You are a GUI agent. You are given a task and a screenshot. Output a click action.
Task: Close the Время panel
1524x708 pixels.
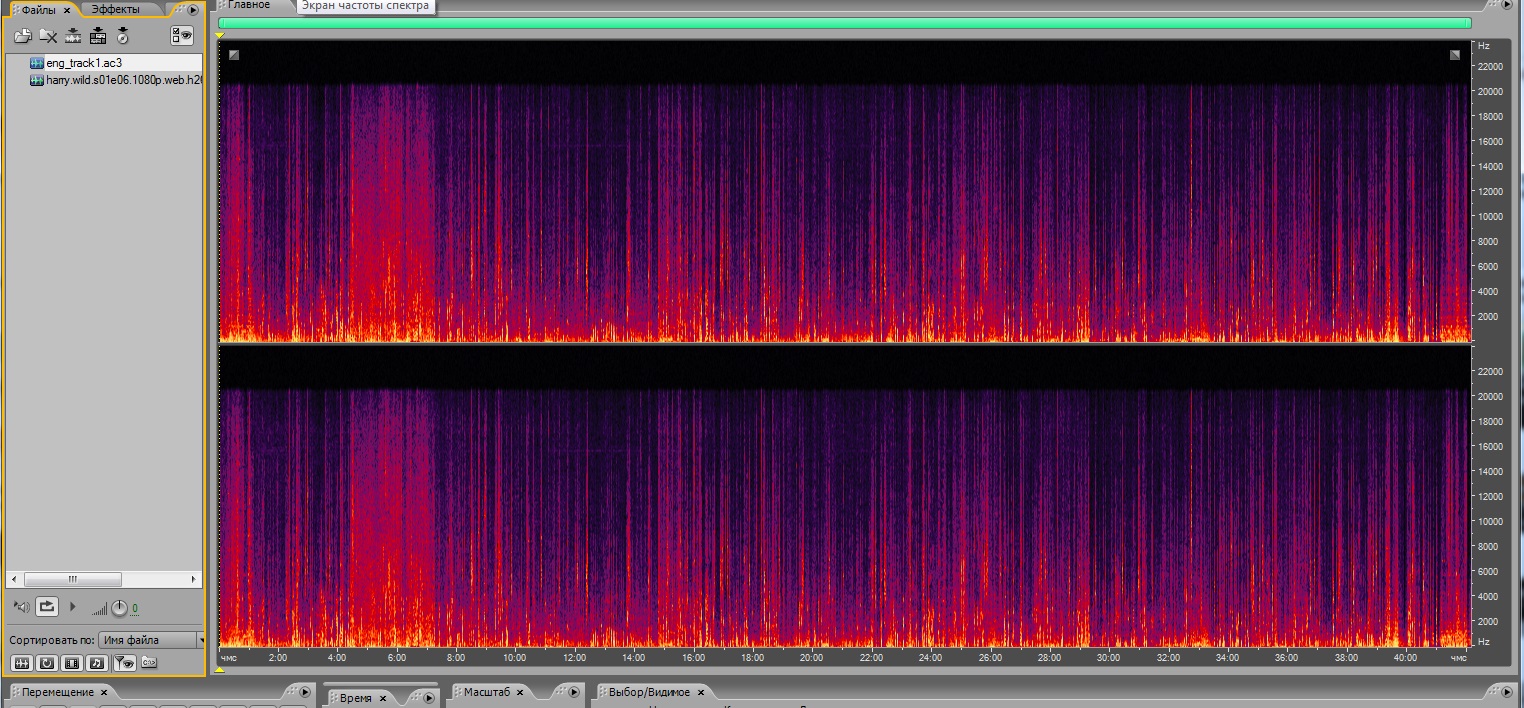[x=382, y=699]
